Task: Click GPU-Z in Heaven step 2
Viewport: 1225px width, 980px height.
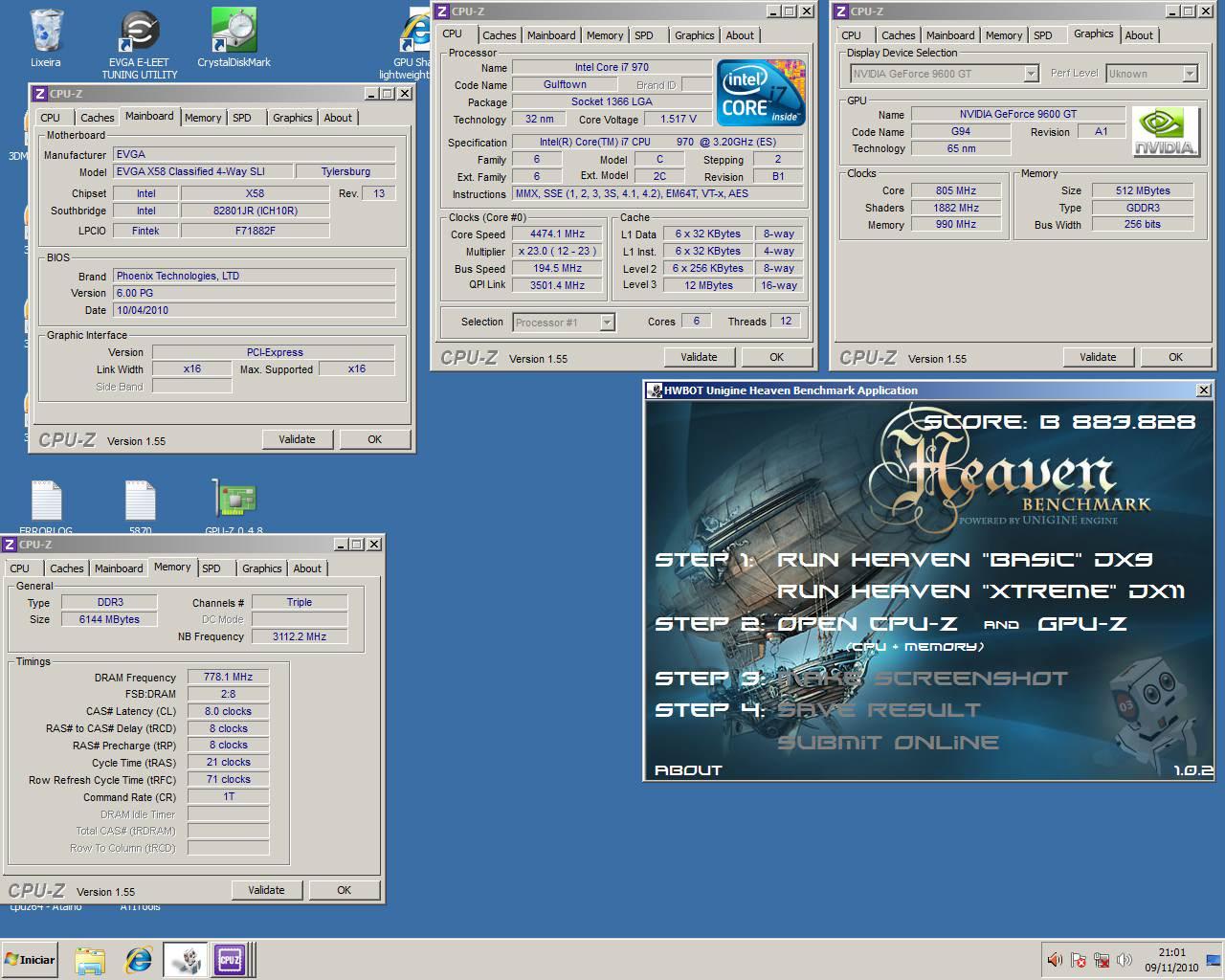Action: tap(1082, 624)
